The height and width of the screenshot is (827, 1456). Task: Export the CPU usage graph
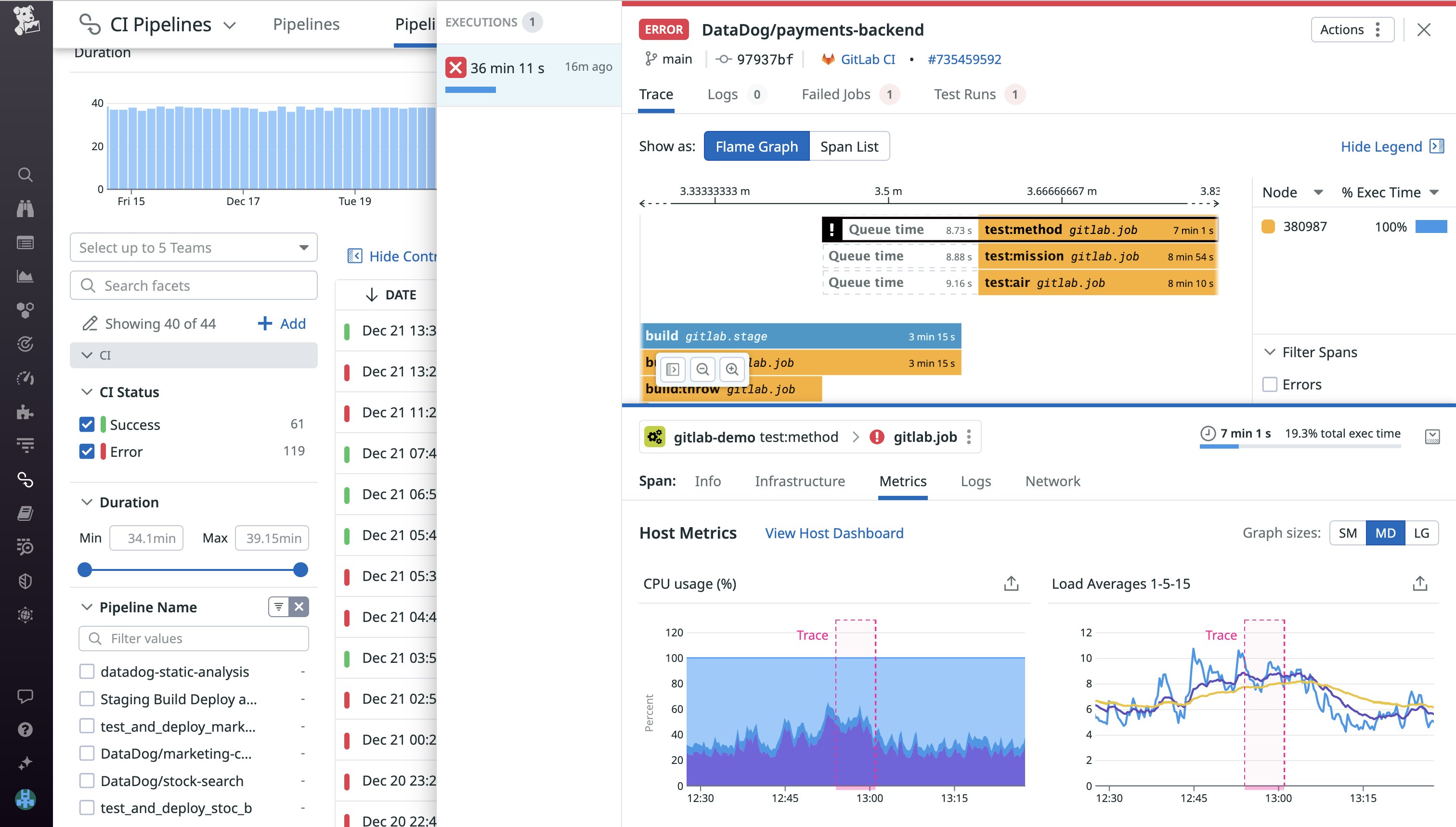[x=1011, y=583]
